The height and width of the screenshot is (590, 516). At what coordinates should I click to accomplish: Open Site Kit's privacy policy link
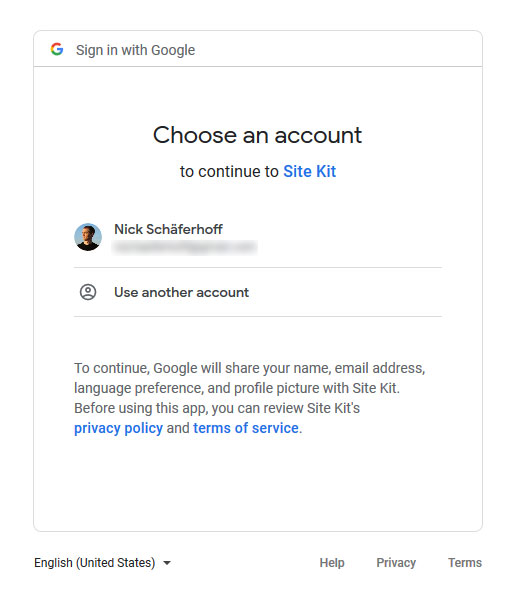tap(118, 428)
